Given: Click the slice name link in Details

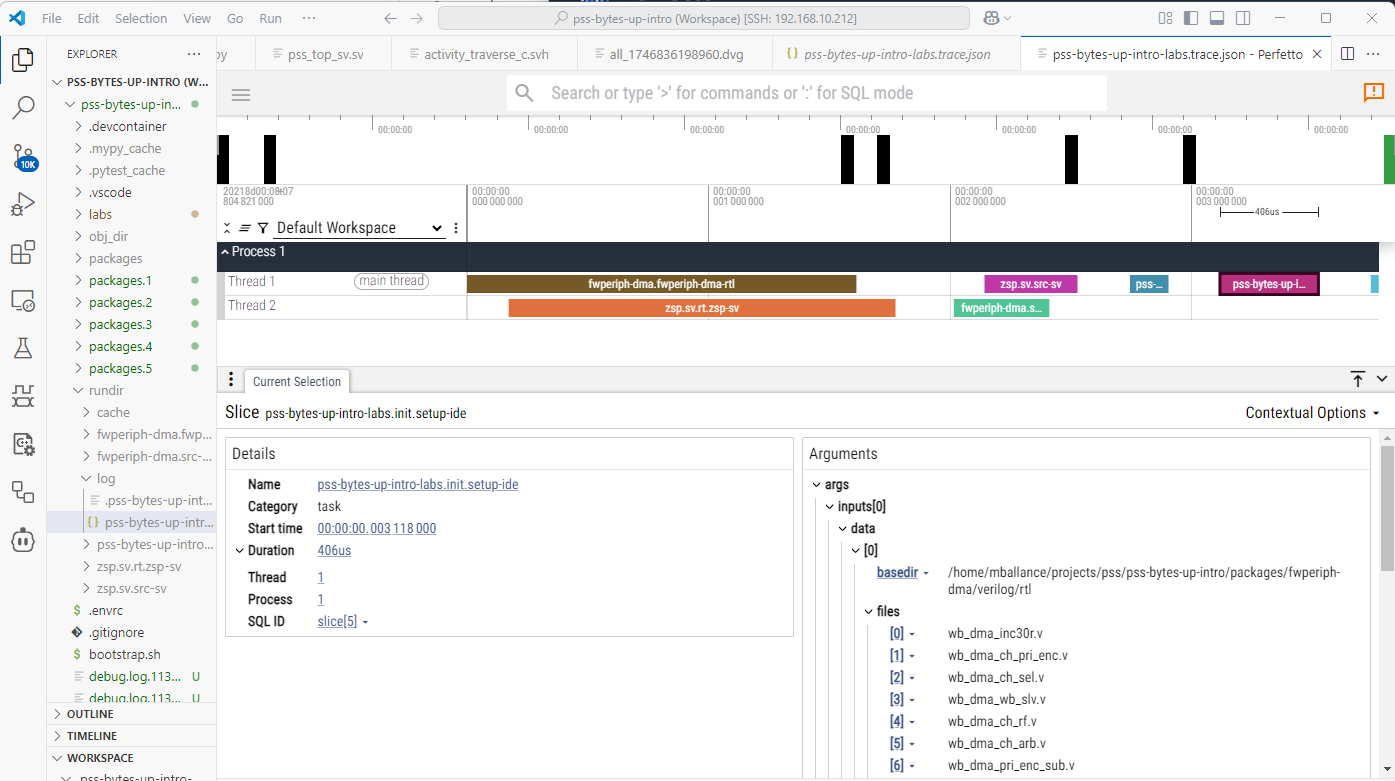Looking at the screenshot, I should (x=417, y=484).
